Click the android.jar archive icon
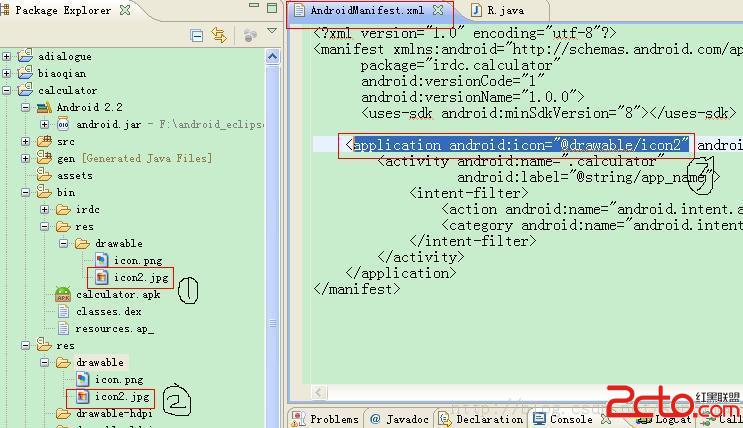The image size is (743, 428). point(63,125)
